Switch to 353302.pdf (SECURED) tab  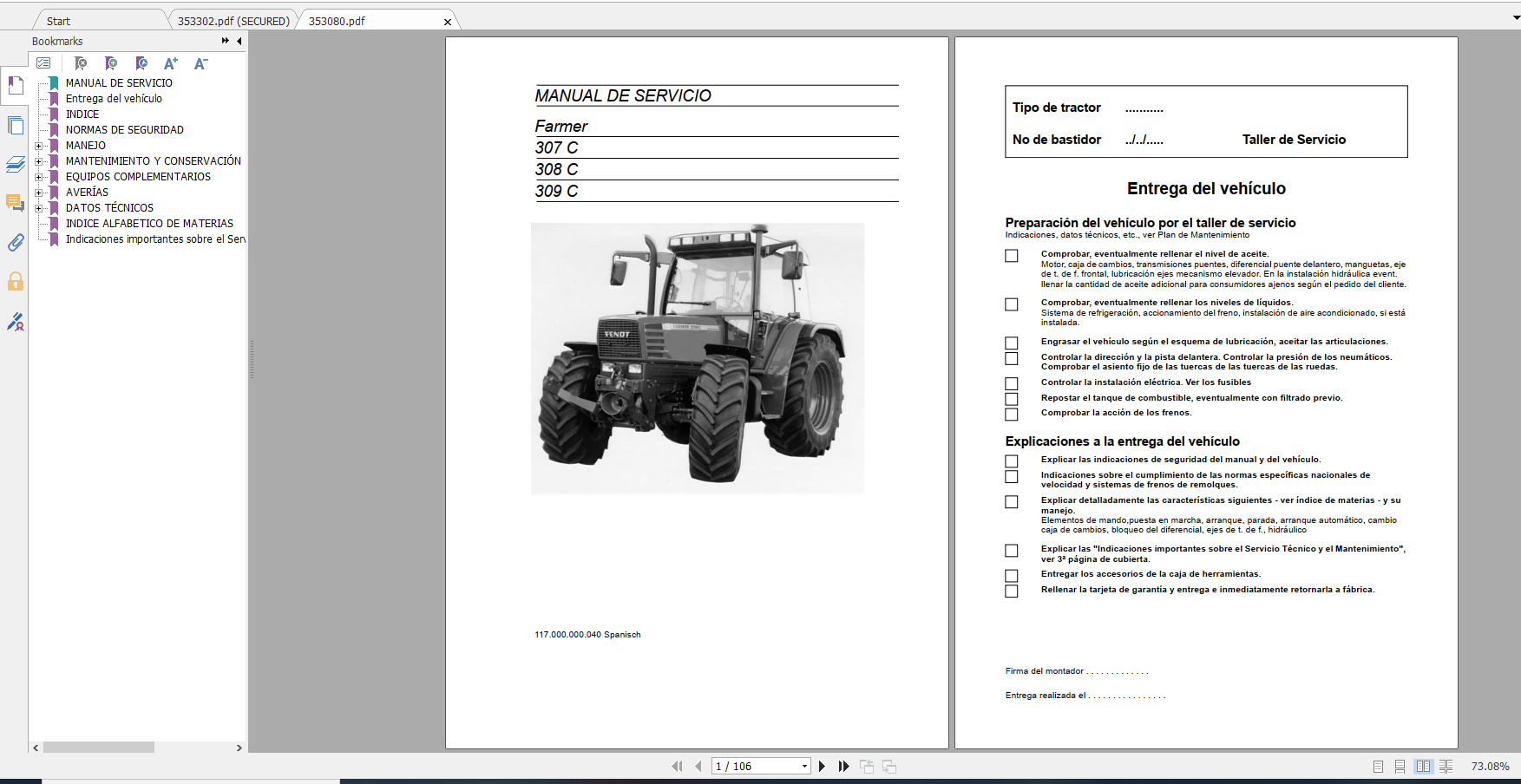(233, 21)
